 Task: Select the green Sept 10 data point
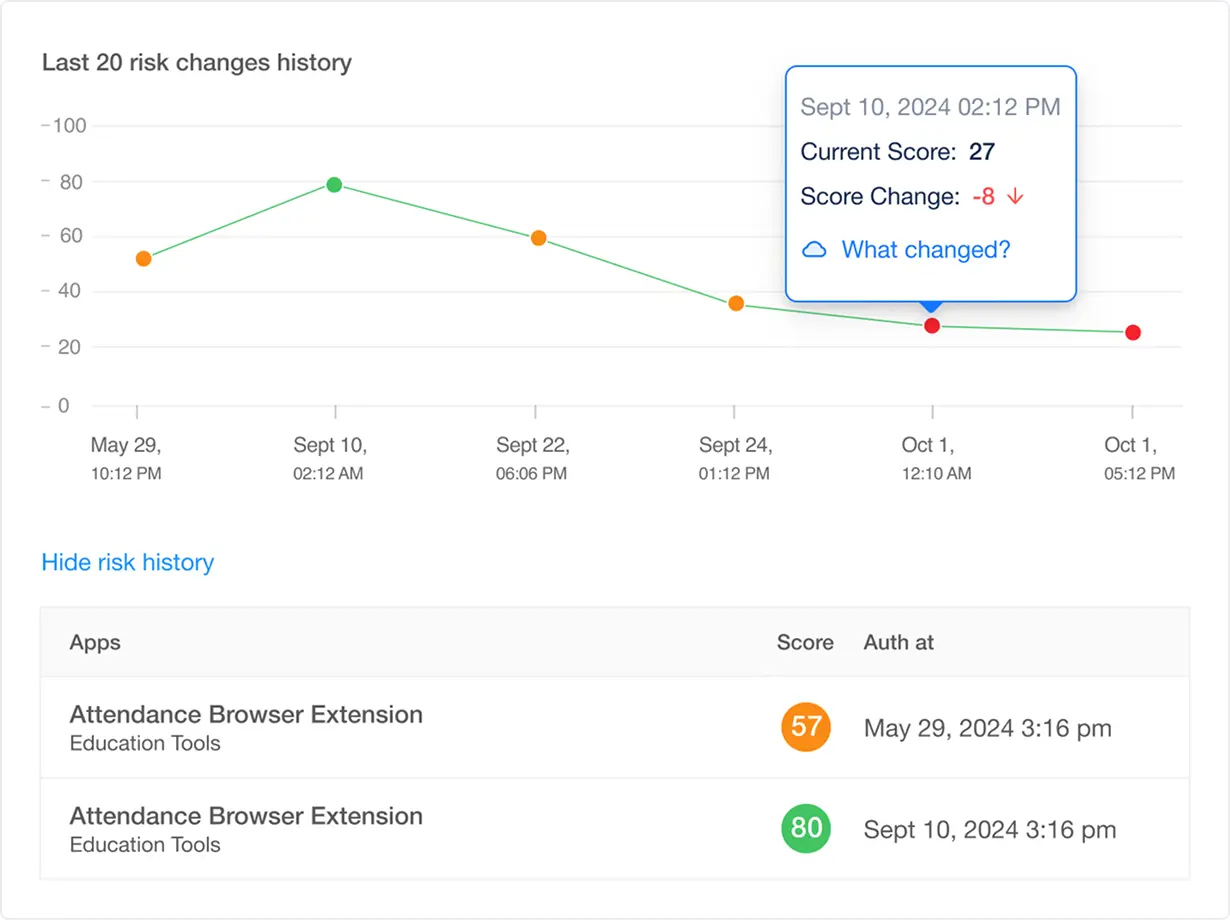click(334, 184)
